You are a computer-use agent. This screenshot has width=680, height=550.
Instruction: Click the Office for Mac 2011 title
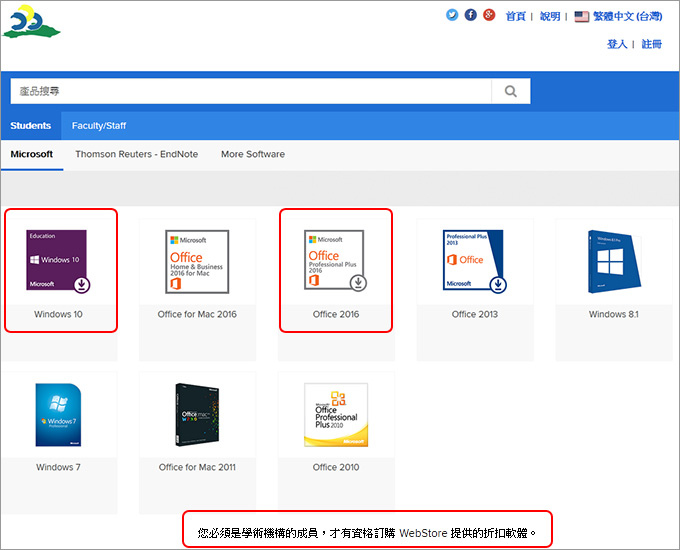coord(197,468)
